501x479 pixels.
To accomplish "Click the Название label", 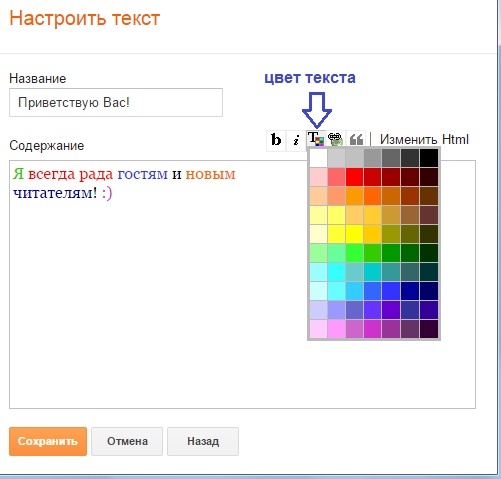I will pyautogui.click(x=38, y=79).
